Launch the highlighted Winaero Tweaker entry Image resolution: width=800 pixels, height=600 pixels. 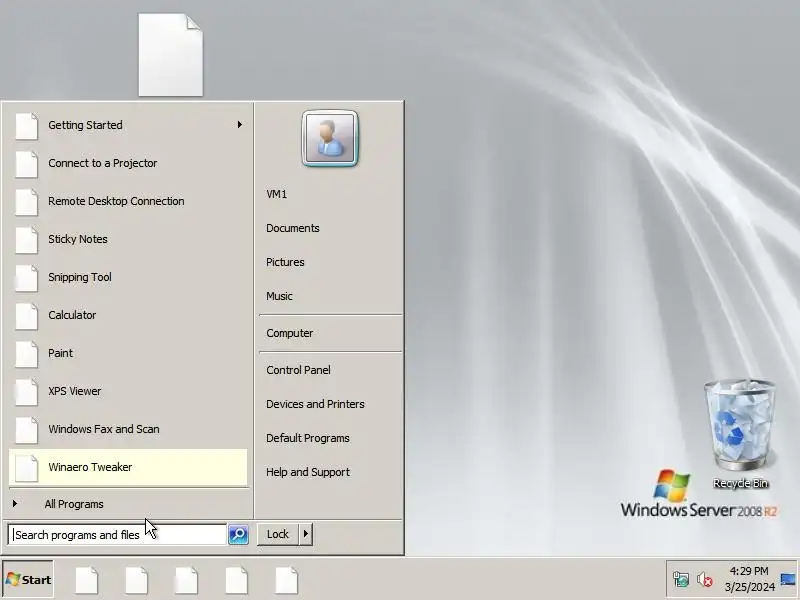[128, 467]
